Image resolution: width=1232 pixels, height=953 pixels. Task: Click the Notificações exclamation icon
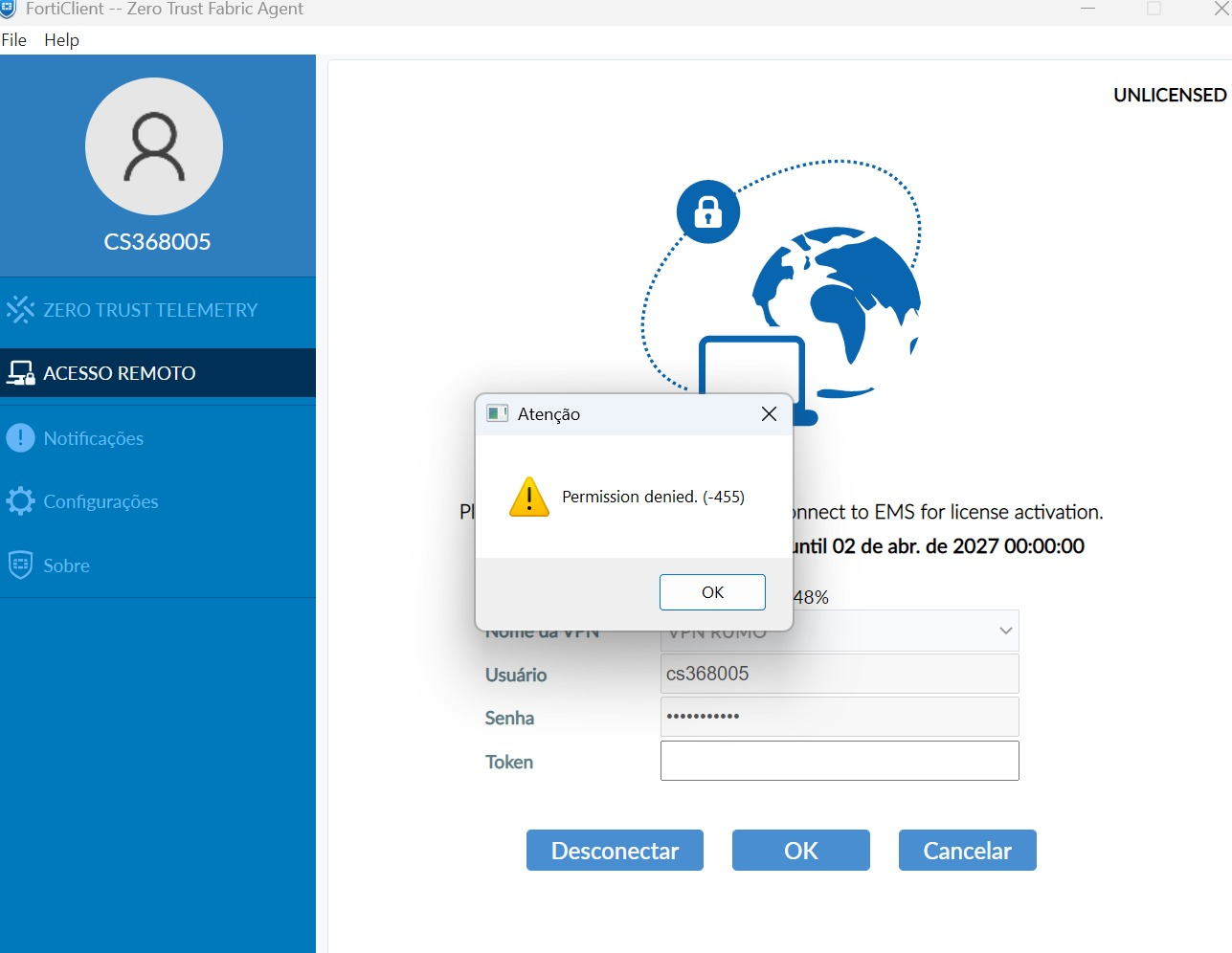point(20,438)
